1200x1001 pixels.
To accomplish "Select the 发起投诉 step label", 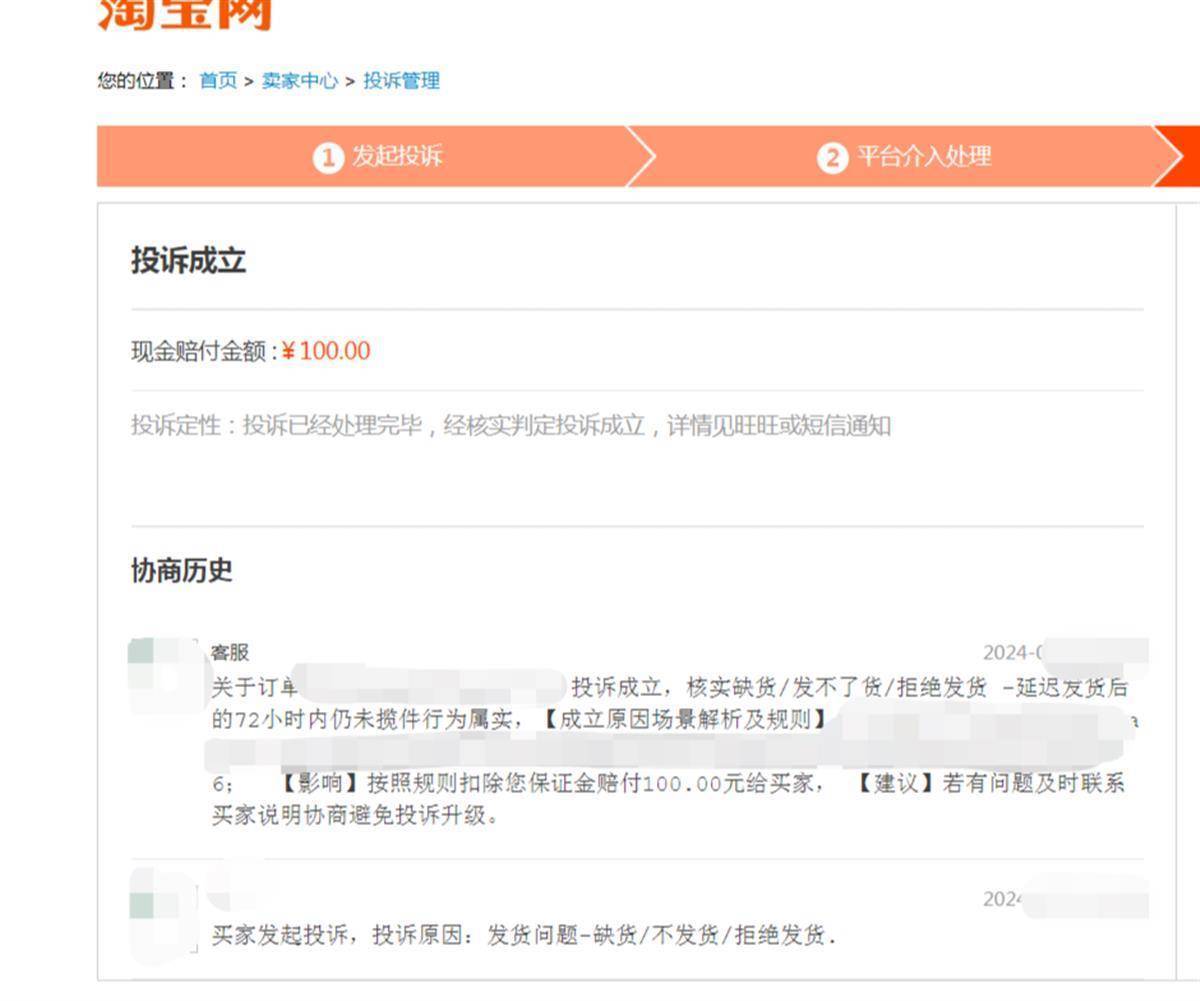I will 397,157.
